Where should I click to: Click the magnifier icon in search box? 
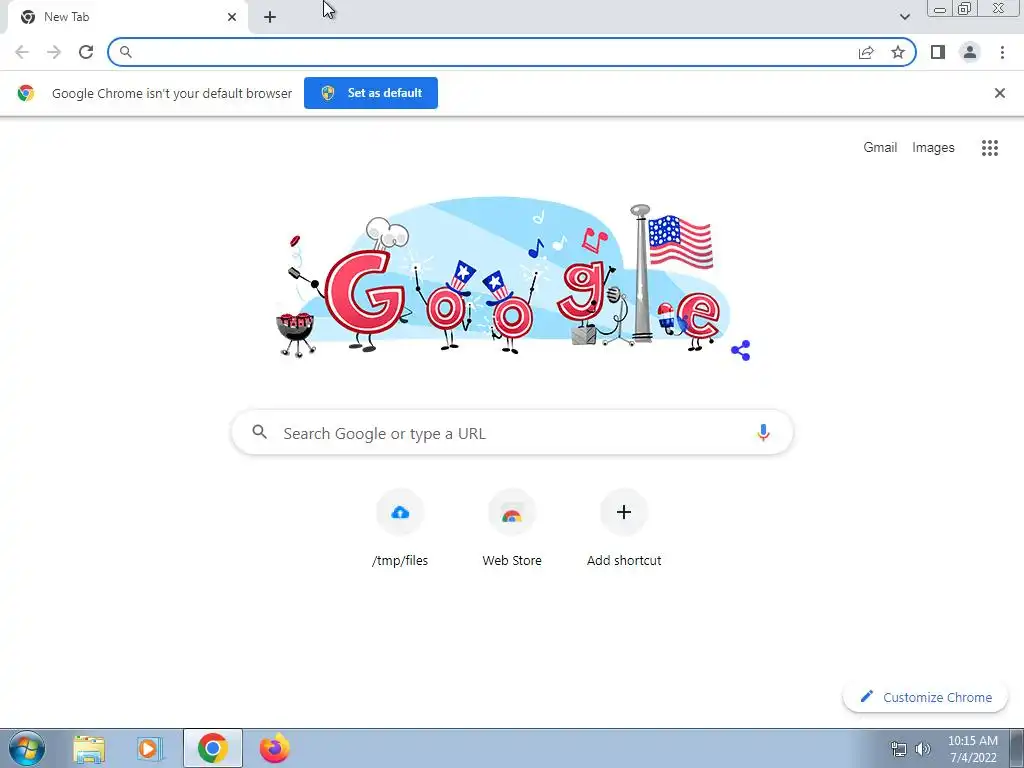click(260, 432)
